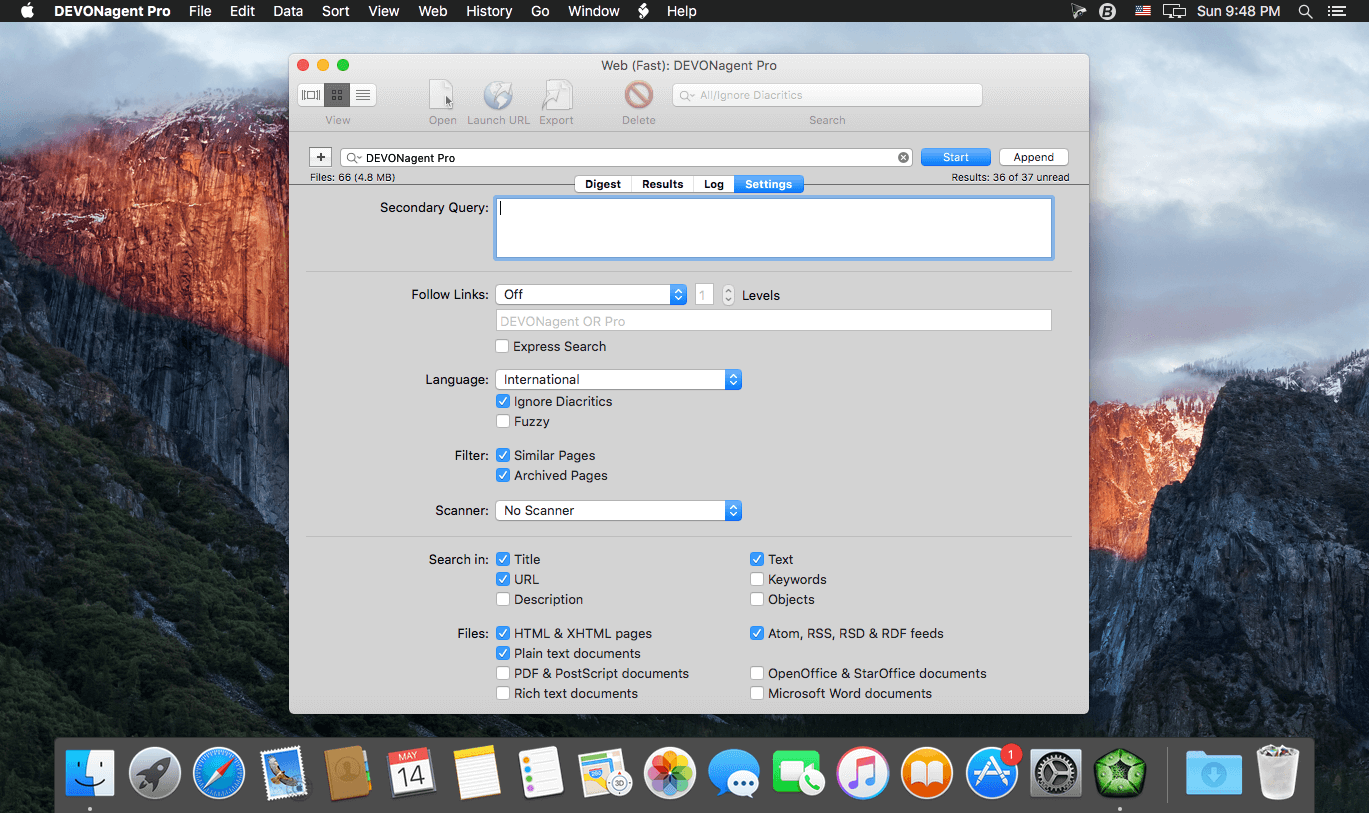The height and width of the screenshot is (813, 1369).
Task: Open the Sort menu
Action: 336,11
